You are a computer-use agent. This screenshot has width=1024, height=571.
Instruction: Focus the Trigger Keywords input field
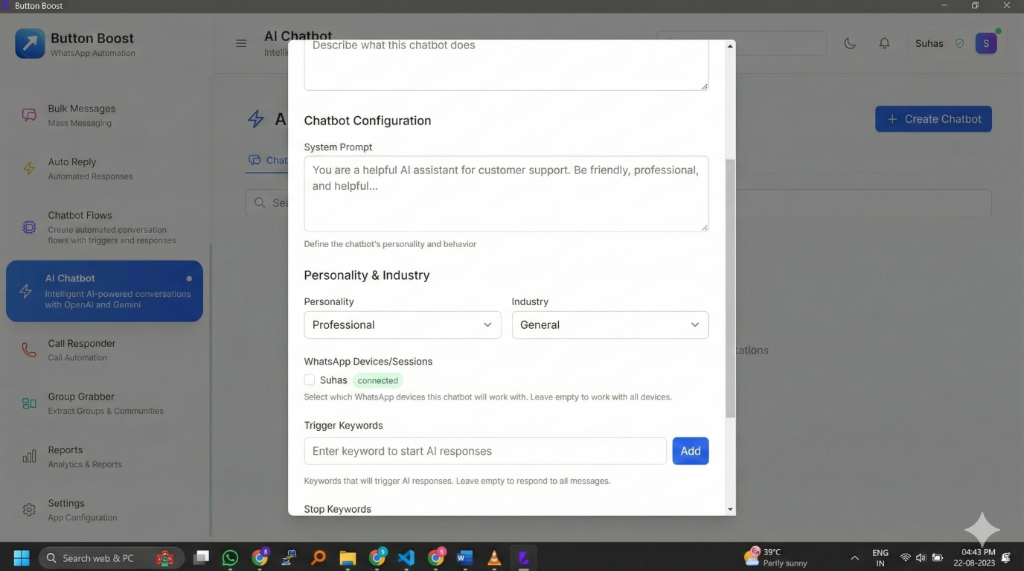pos(485,451)
